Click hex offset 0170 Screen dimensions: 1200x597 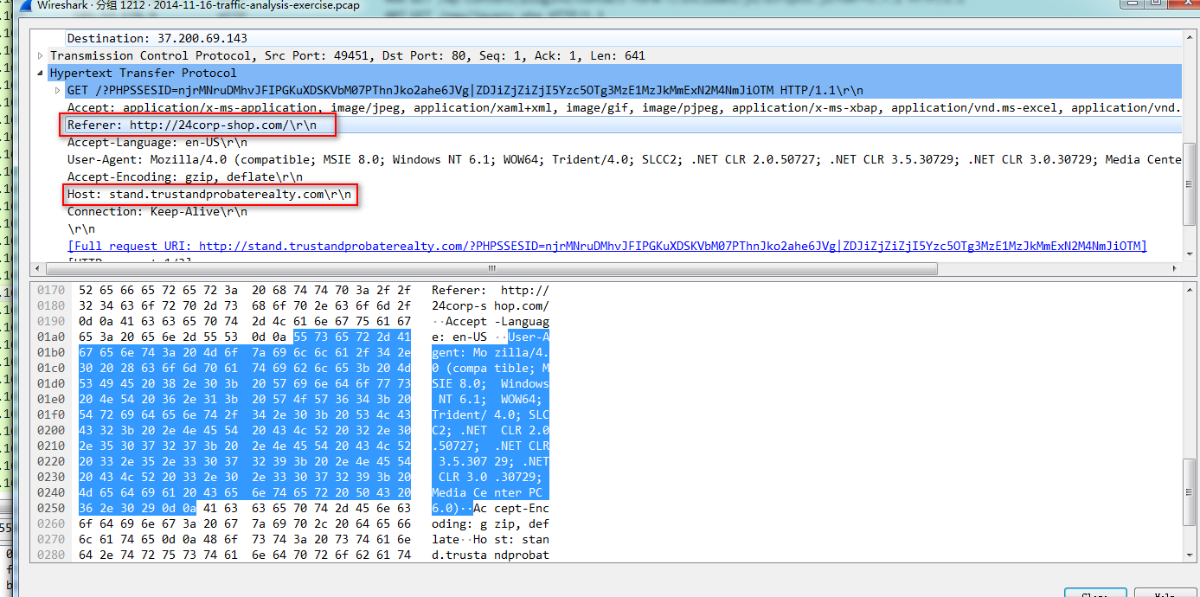pyautogui.click(x=52, y=290)
